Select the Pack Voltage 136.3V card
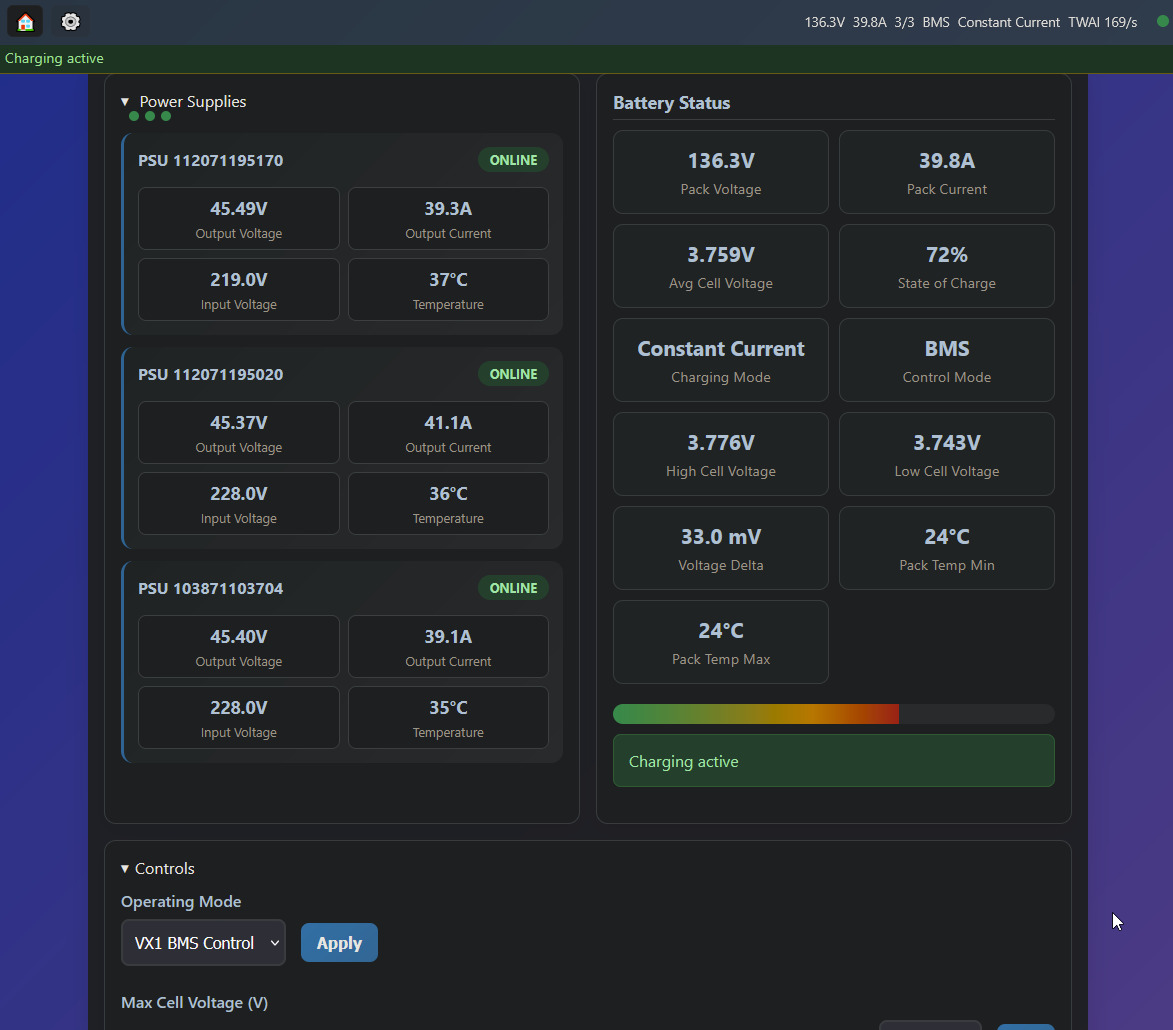Image resolution: width=1173 pixels, height=1030 pixels. pos(720,172)
